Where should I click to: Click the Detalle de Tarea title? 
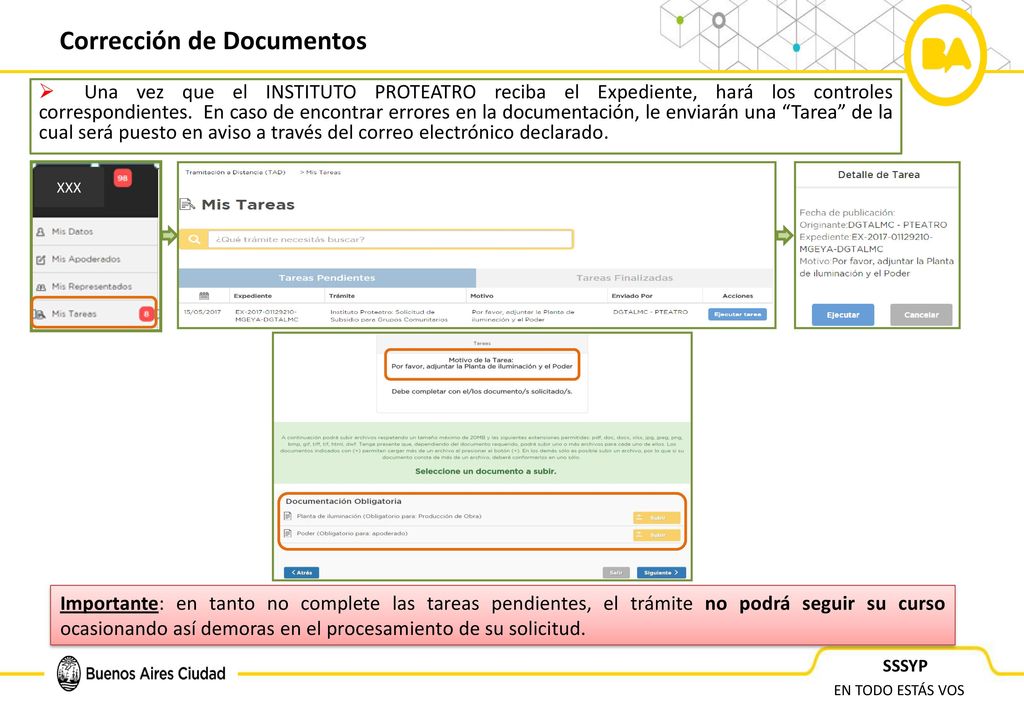tap(878, 175)
